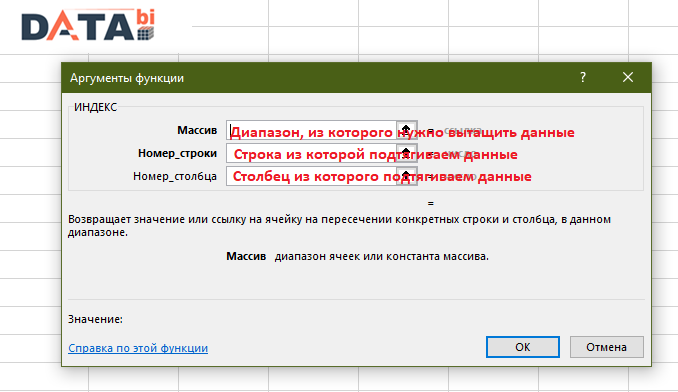Click the description starting with Возвращает значение
This screenshot has width=678, height=392.
[x=339, y=226]
